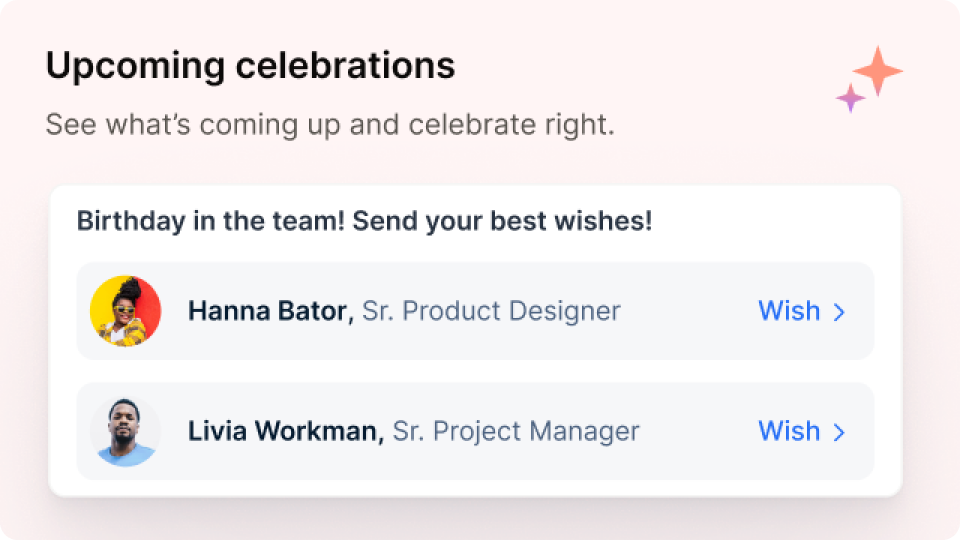Click the Upcoming celebrations heading
960x541 pixels.
tap(250, 66)
